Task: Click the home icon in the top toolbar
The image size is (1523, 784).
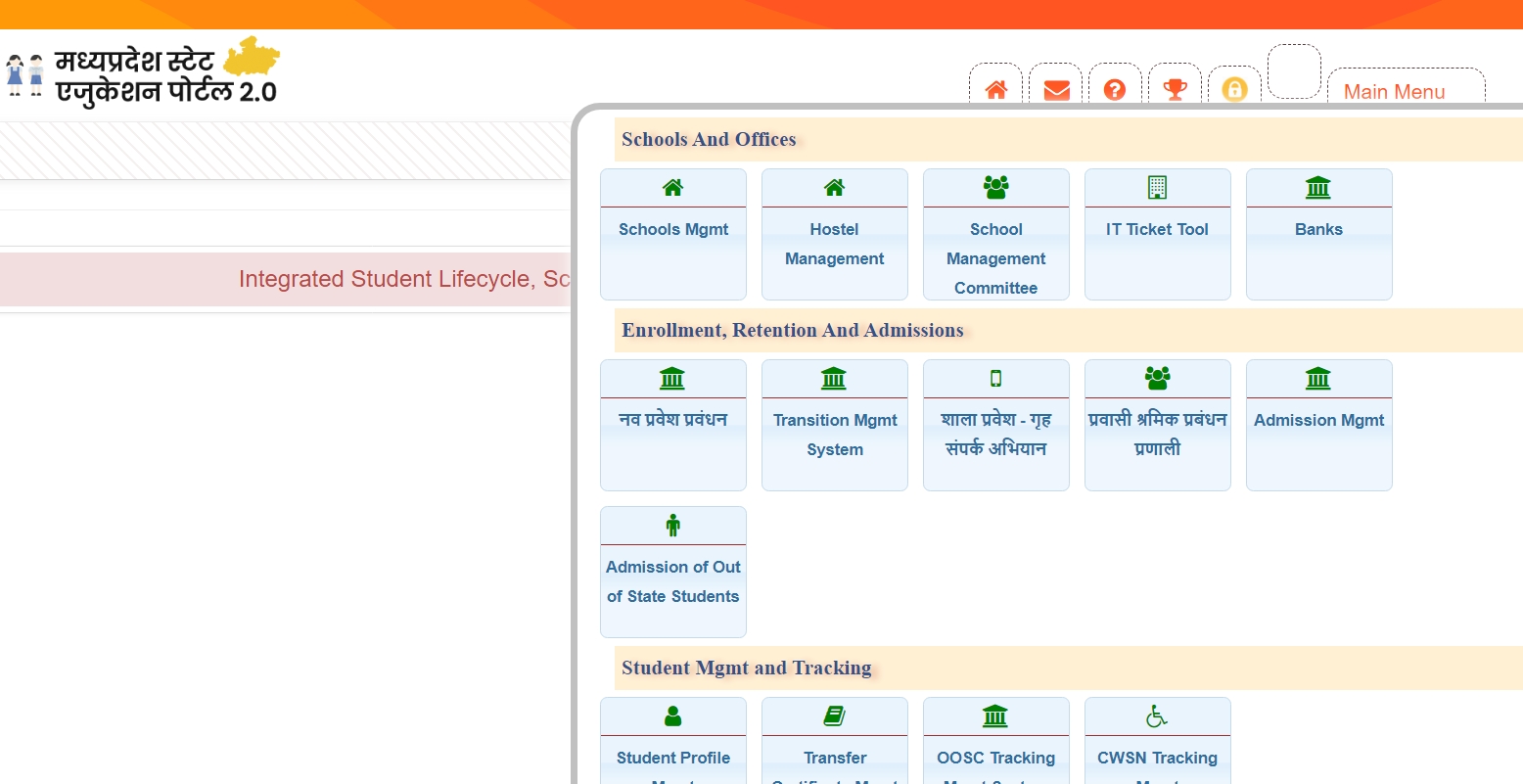Action: [x=995, y=90]
